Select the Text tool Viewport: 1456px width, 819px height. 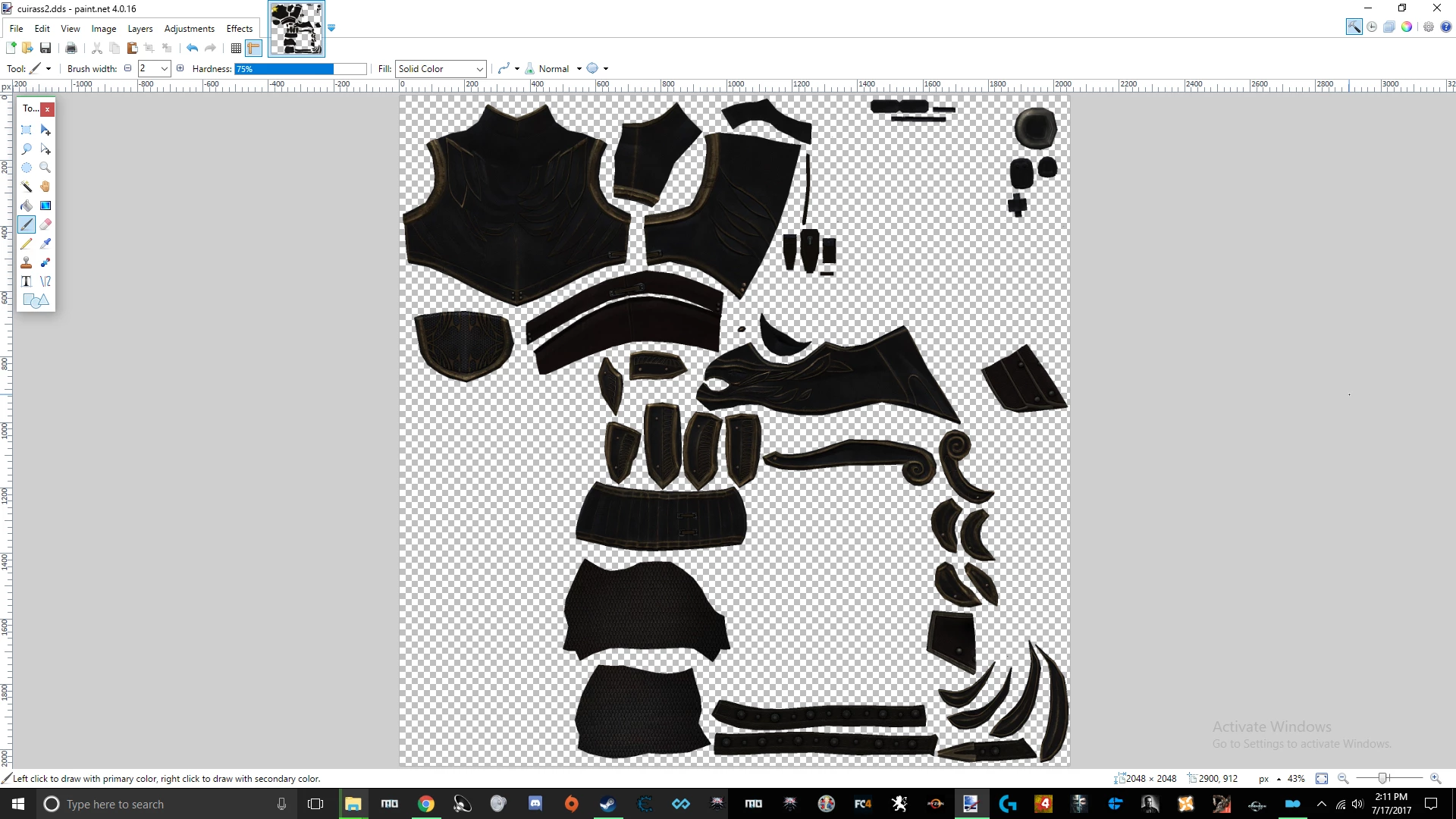[27, 281]
